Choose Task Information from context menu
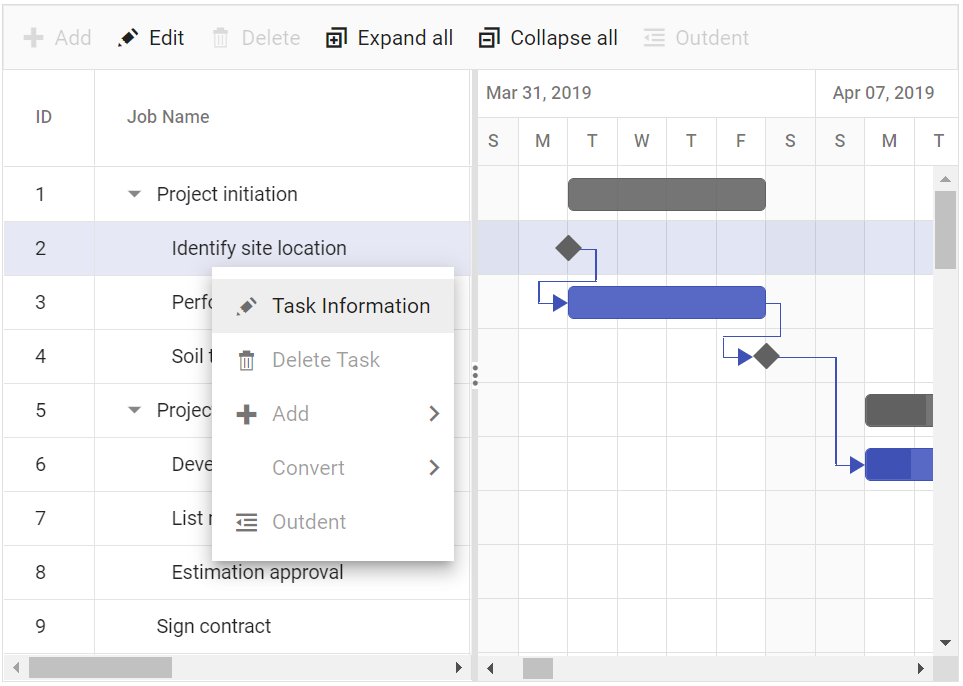Image resolution: width=963 pixels, height=686 pixels. pyautogui.click(x=350, y=306)
